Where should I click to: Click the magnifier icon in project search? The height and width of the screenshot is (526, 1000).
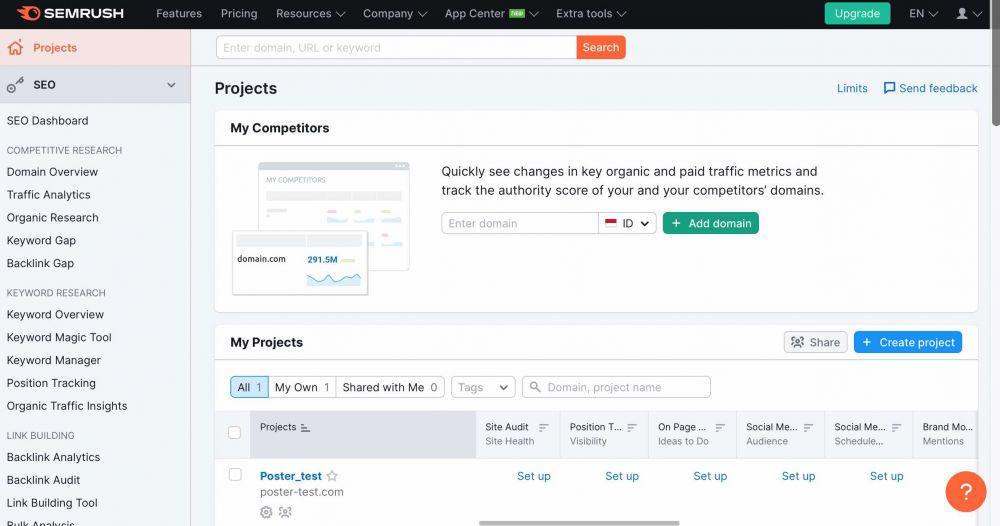tap(535, 387)
